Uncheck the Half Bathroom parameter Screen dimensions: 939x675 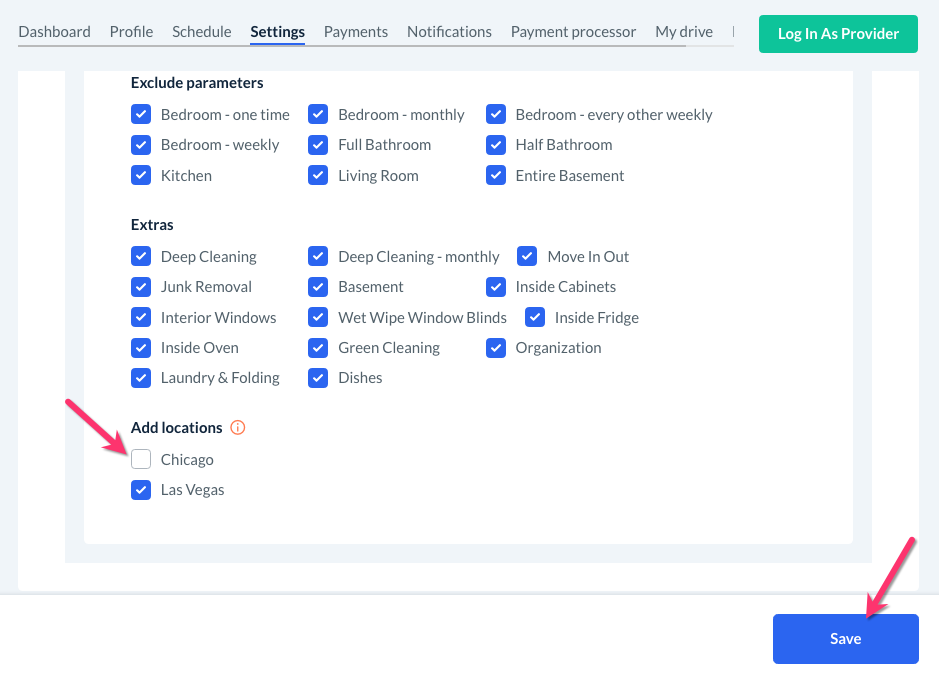(496, 145)
